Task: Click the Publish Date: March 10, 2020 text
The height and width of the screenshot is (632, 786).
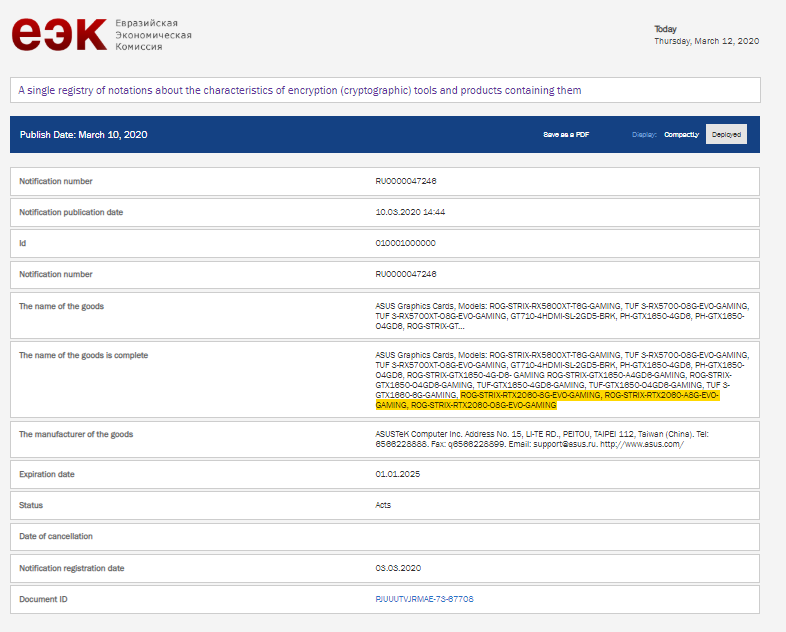Action: [83, 134]
